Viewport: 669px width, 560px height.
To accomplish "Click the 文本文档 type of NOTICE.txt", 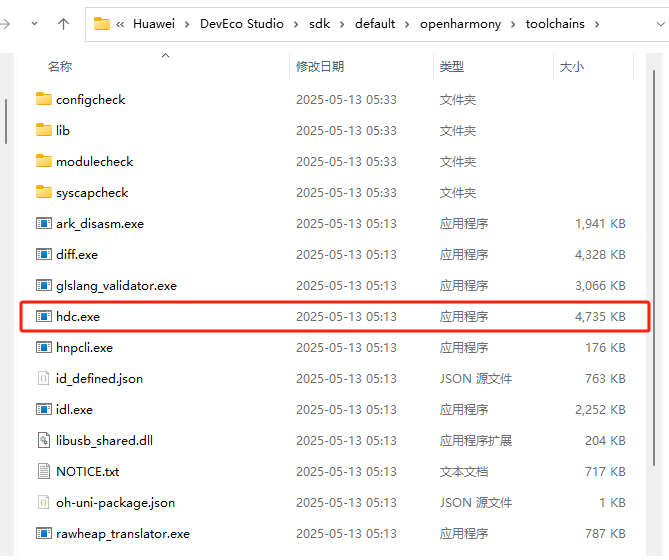I will pos(464,471).
